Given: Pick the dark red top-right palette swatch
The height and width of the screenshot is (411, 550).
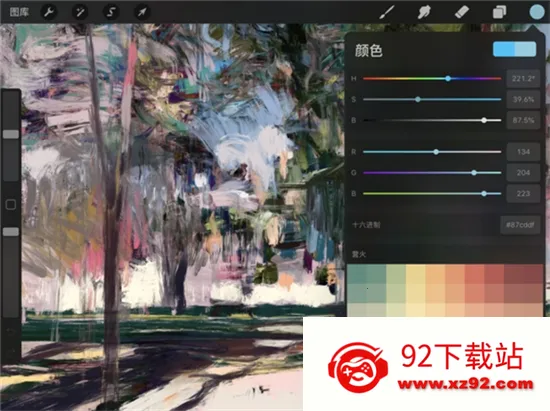Looking at the screenshot, I should pyautogui.click(x=534, y=274).
